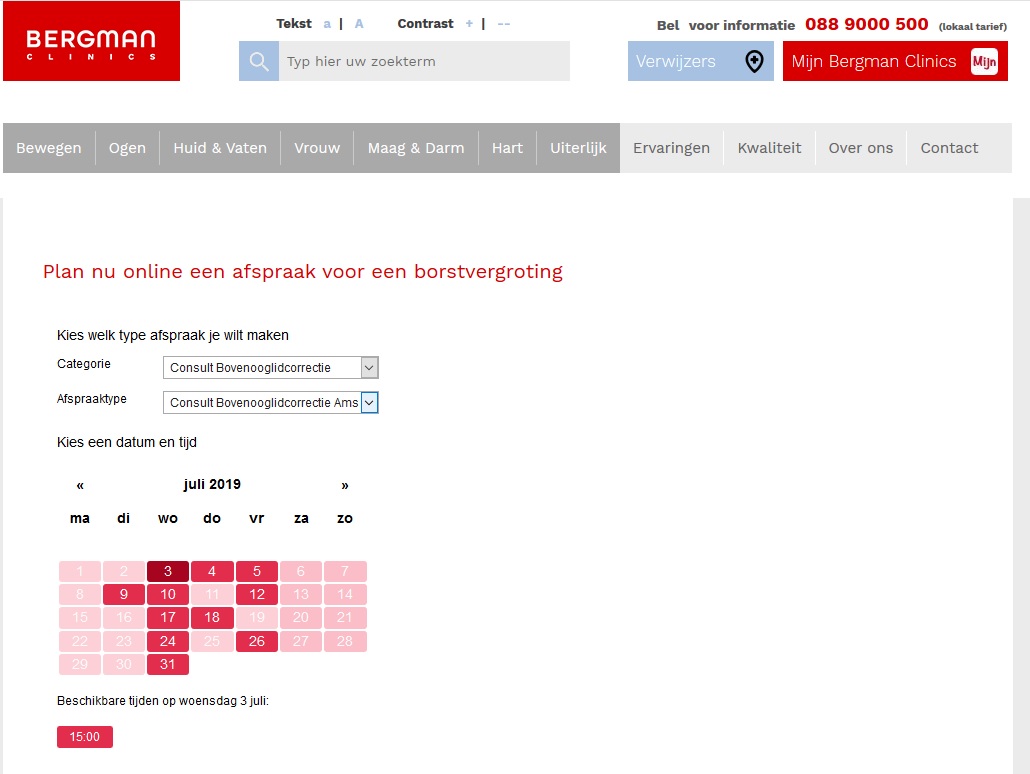Select July 10 in calendar
Image resolution: width=1030 pixels, height=774 pixels.
[x=168, y=594]
